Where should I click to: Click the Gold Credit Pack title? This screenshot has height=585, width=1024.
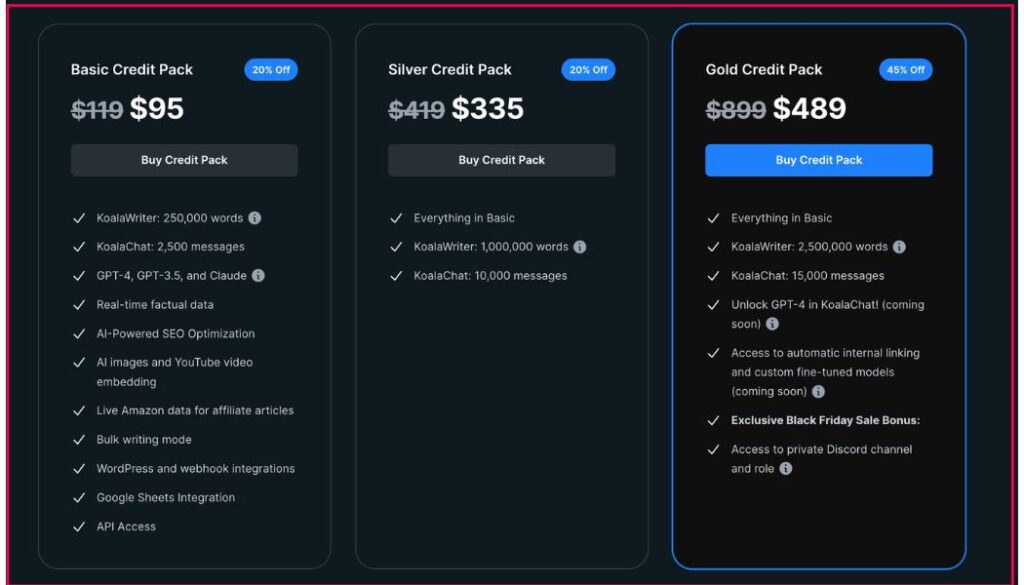click(x=764, y=70)
